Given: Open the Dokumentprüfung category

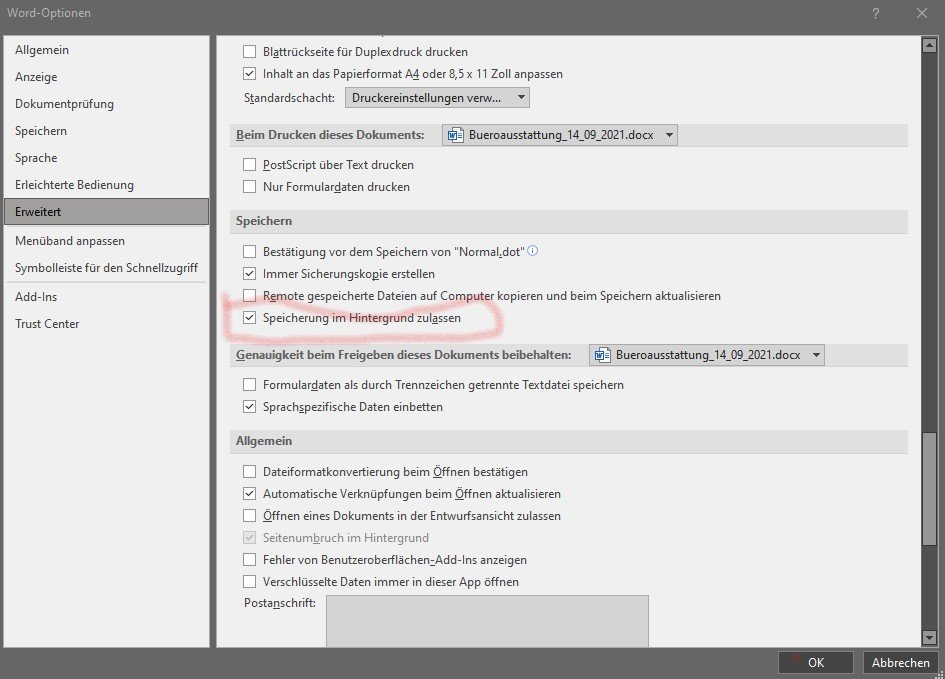Looking at the screenshot, I should tap(106, 104).
